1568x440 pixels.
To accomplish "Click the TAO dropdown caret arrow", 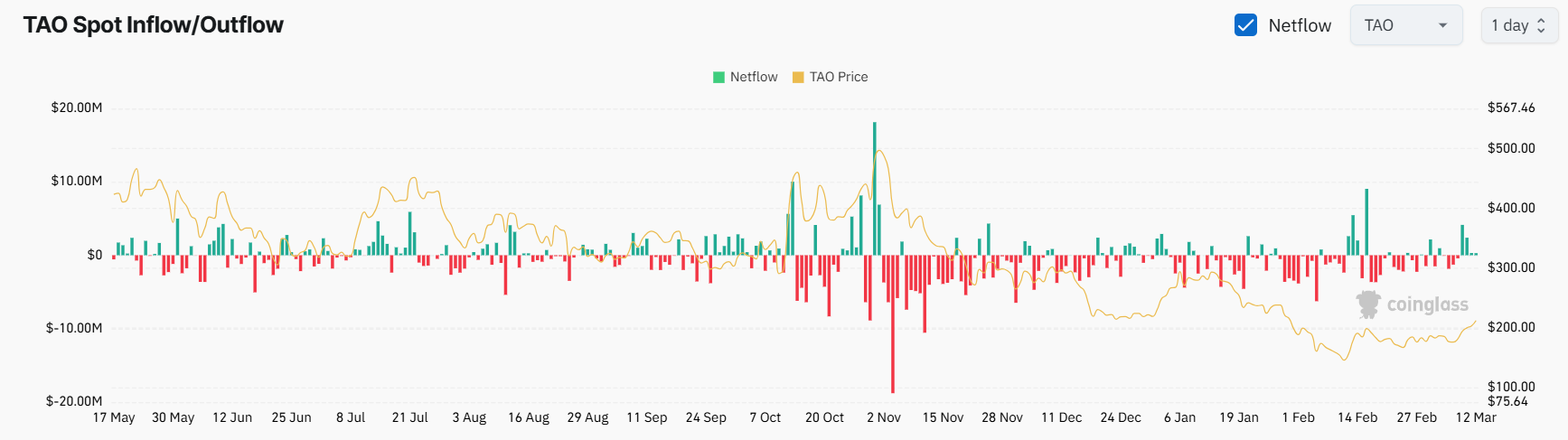I will click(x=1442, y=25).
